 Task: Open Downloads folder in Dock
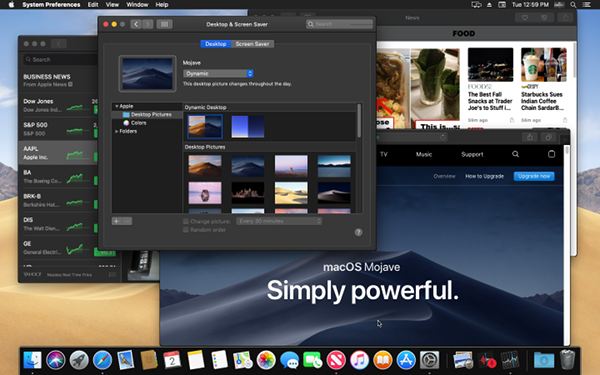[x=544, y=360]
